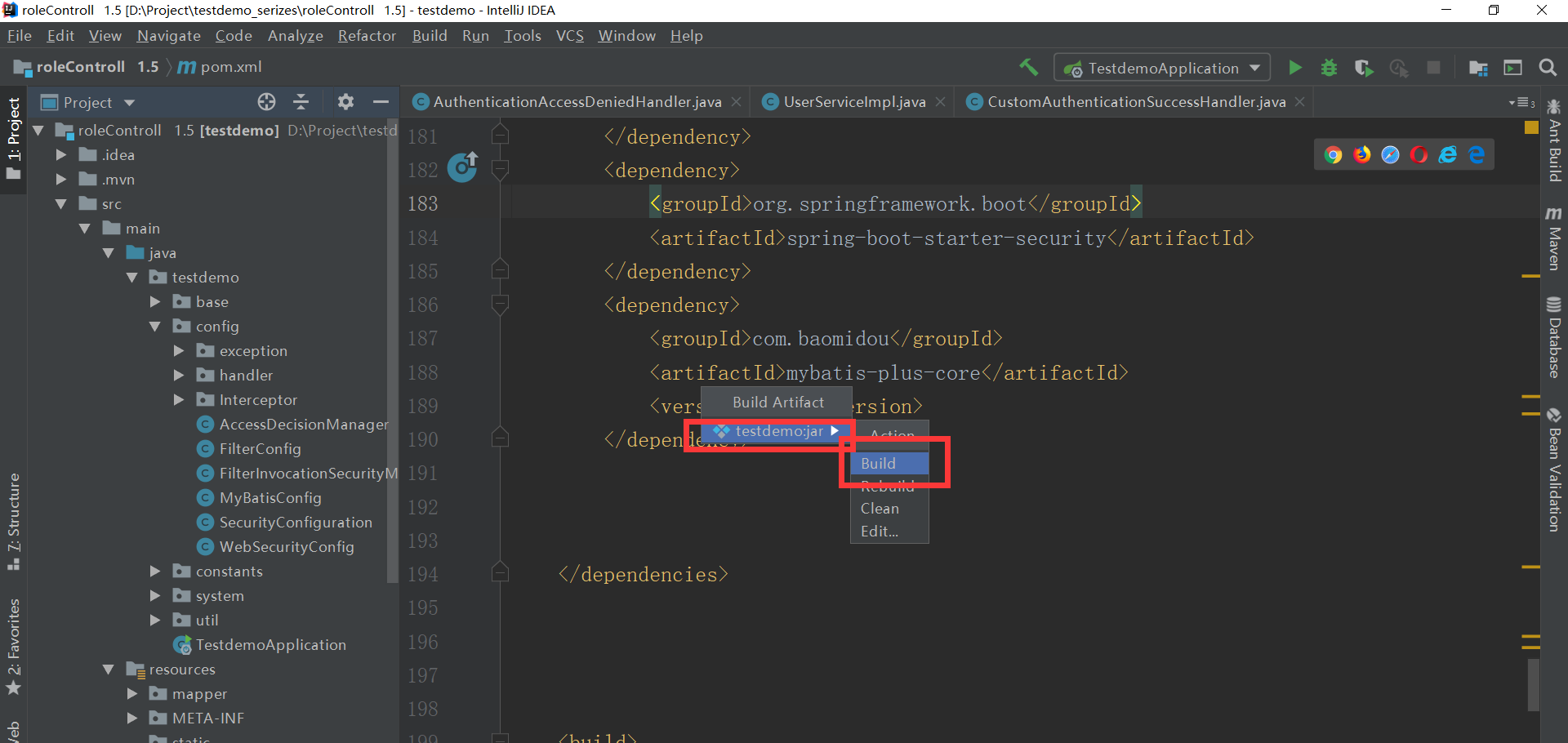Viewport: 1568px width, 743px height.
Task: Collapse the config package
Action: click(x=155, y=327)
